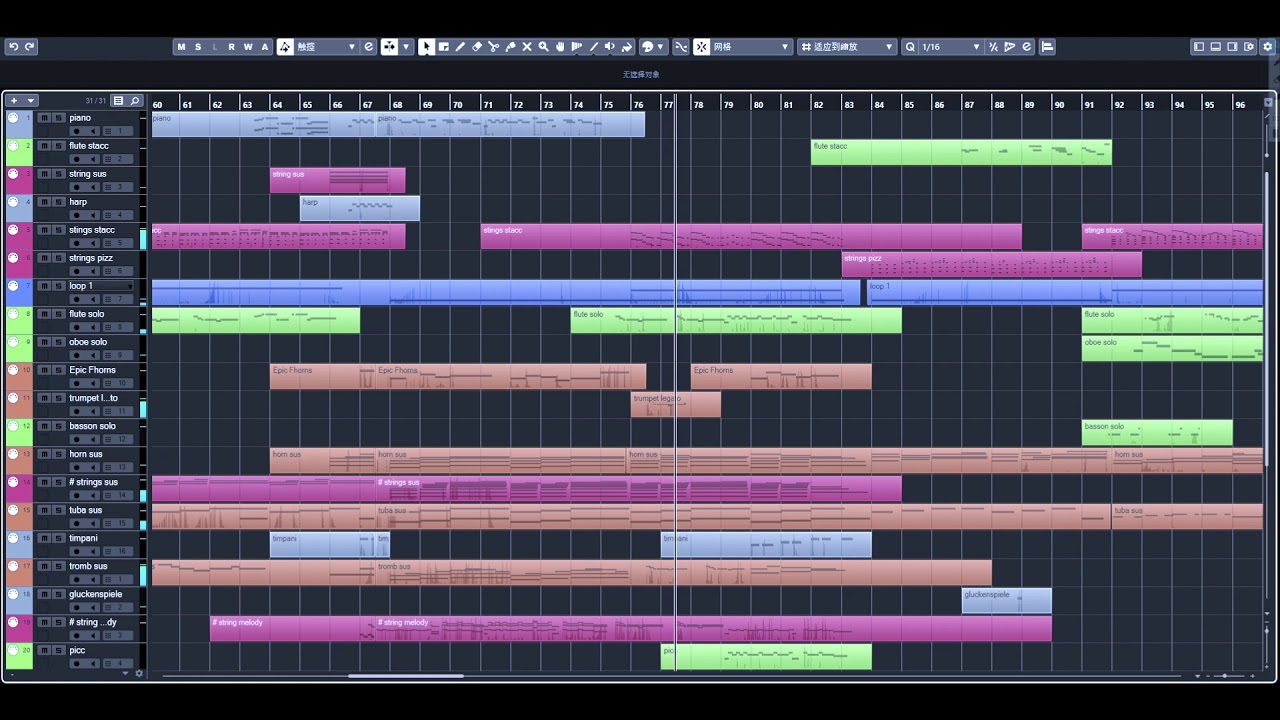
Task: Enable record on string sus track
Action: pos(76,187)
